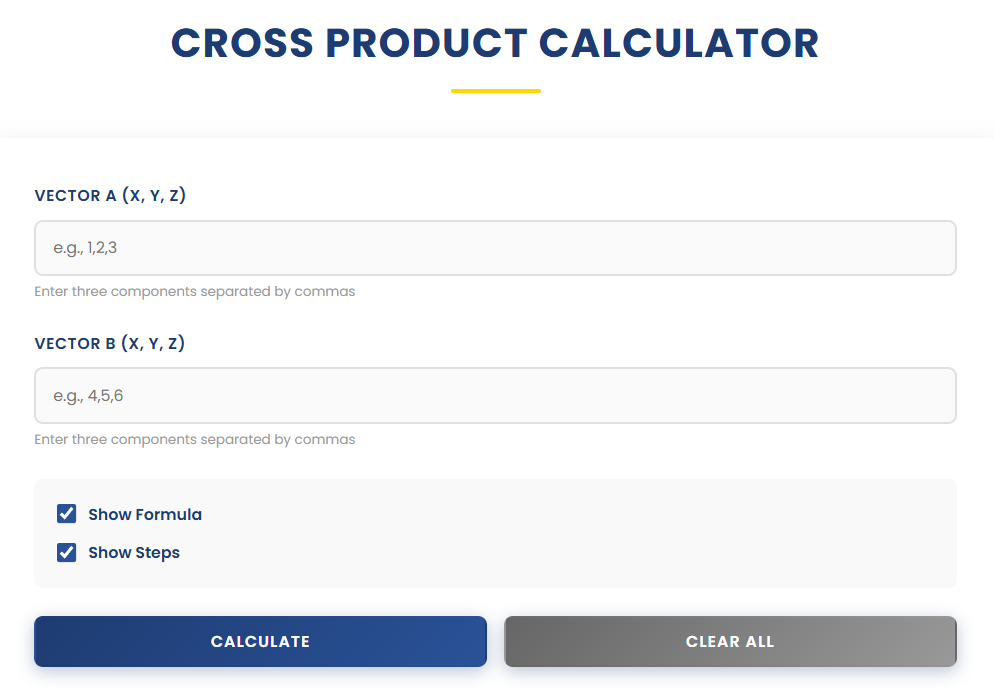Click the Show Steps text label

point(135,551)
